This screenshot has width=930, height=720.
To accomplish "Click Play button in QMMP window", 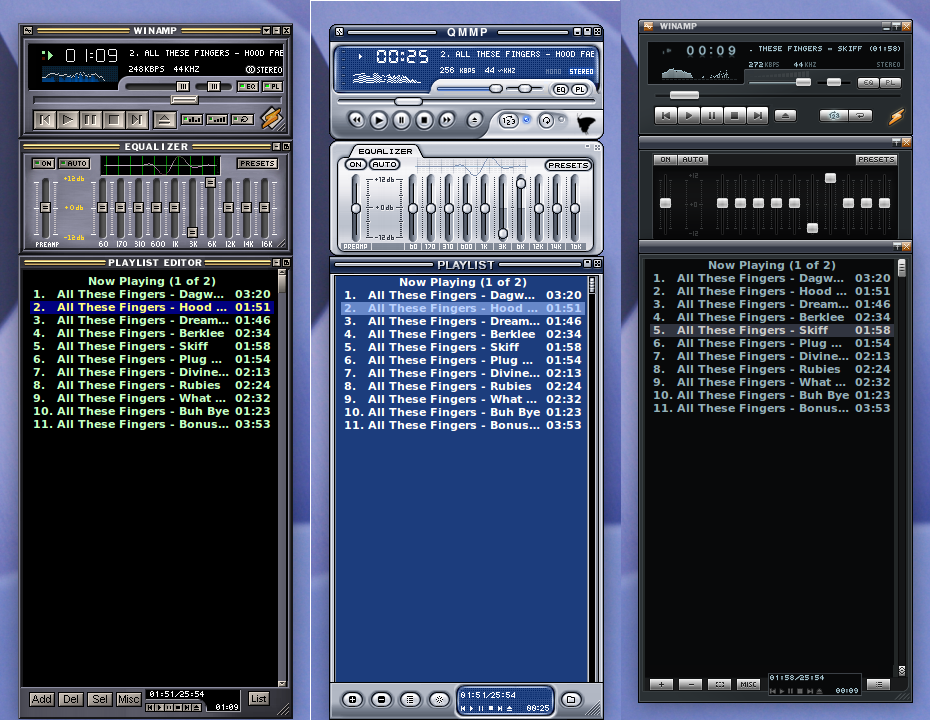I will [x=378, y=120].
